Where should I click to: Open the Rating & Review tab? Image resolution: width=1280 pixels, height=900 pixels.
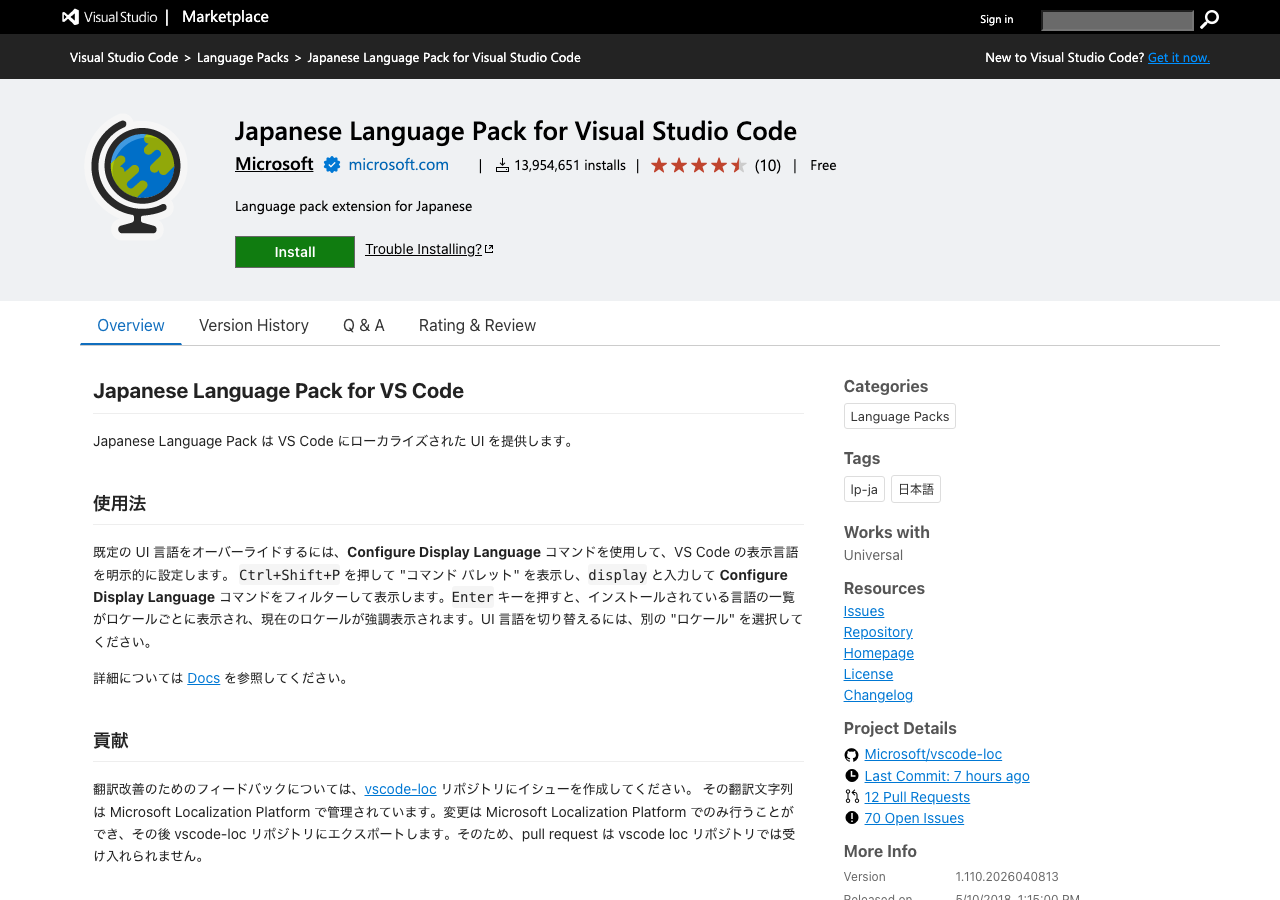click(x=477, y=326)
